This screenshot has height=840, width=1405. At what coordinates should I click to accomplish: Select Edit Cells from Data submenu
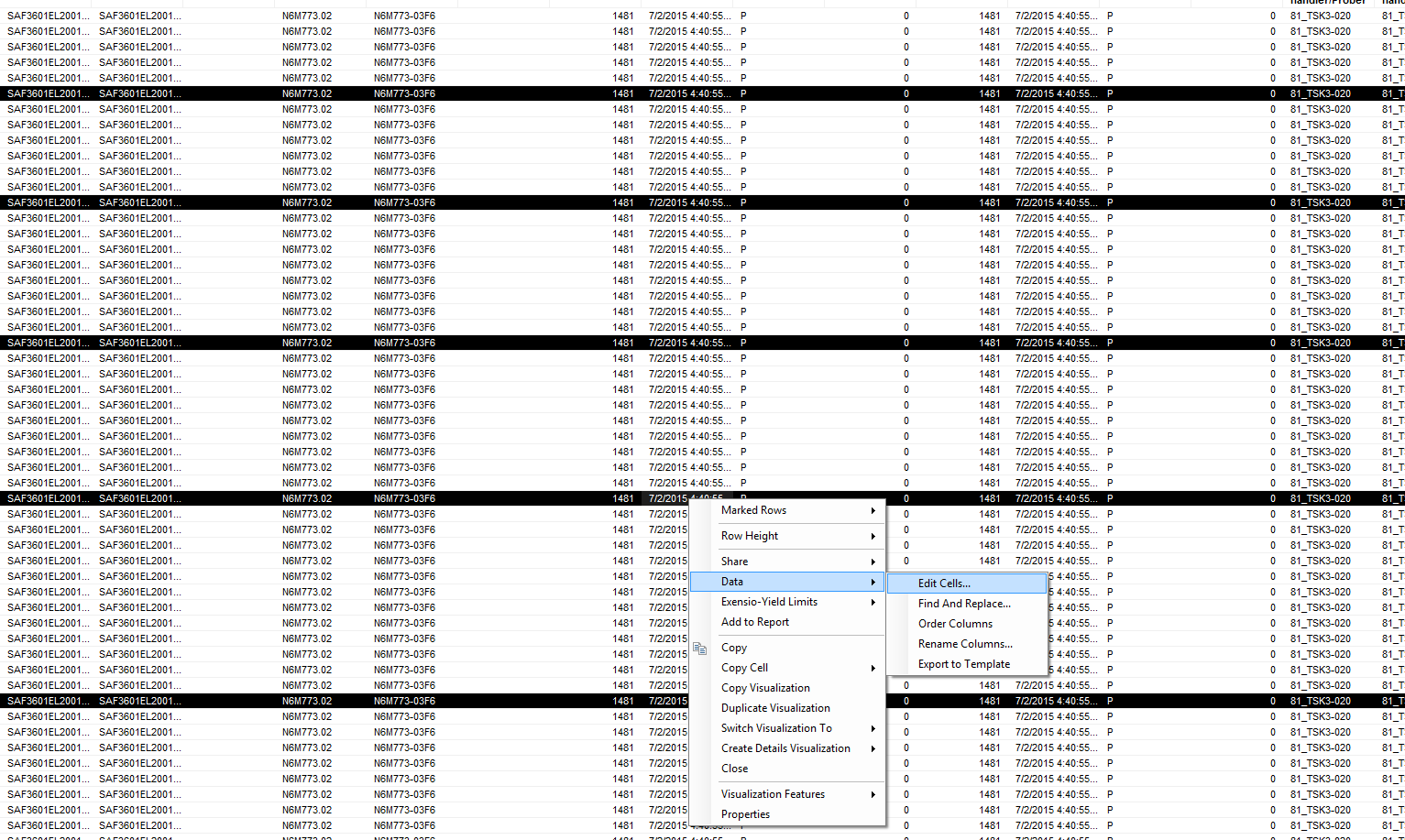coord(944,584)
